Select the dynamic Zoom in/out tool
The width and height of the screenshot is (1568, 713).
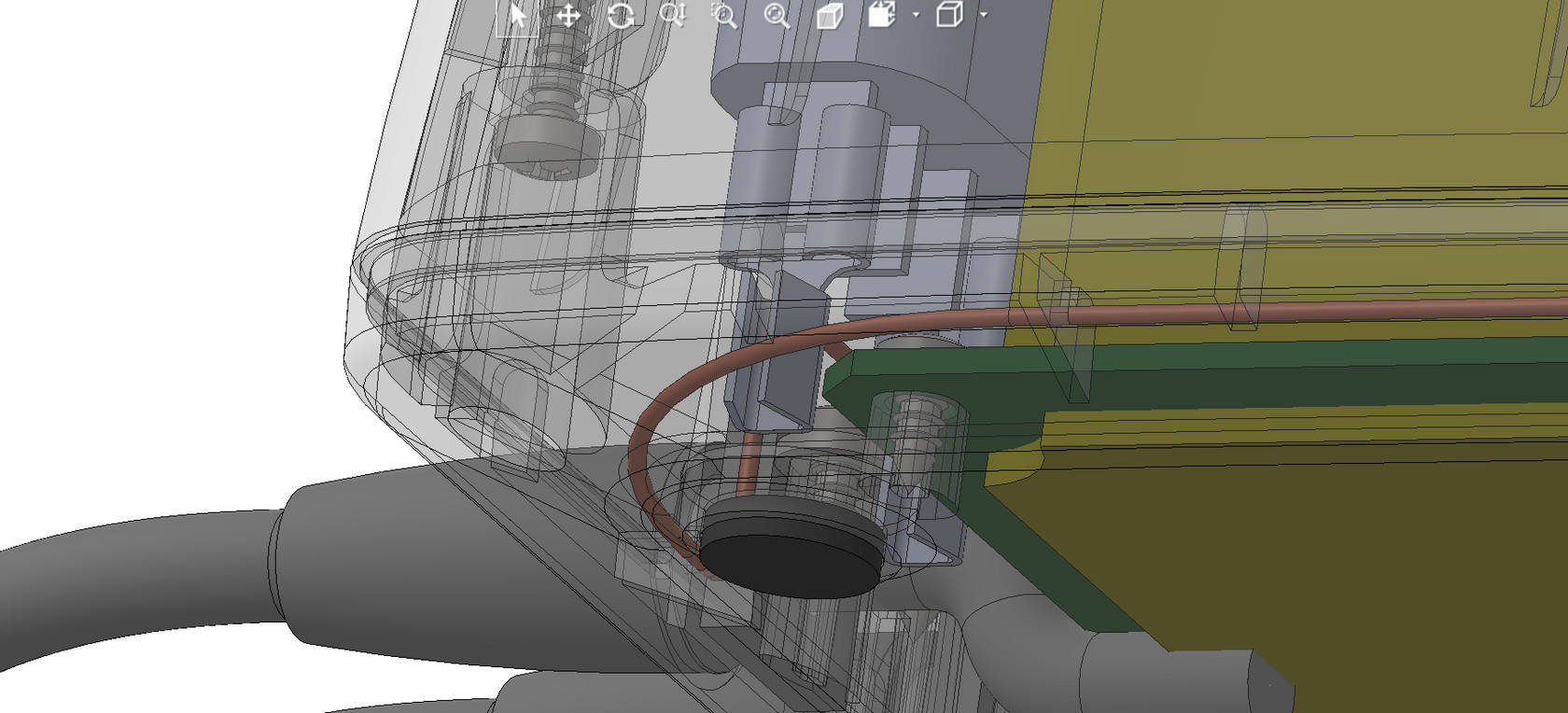[x=672, y=16]
